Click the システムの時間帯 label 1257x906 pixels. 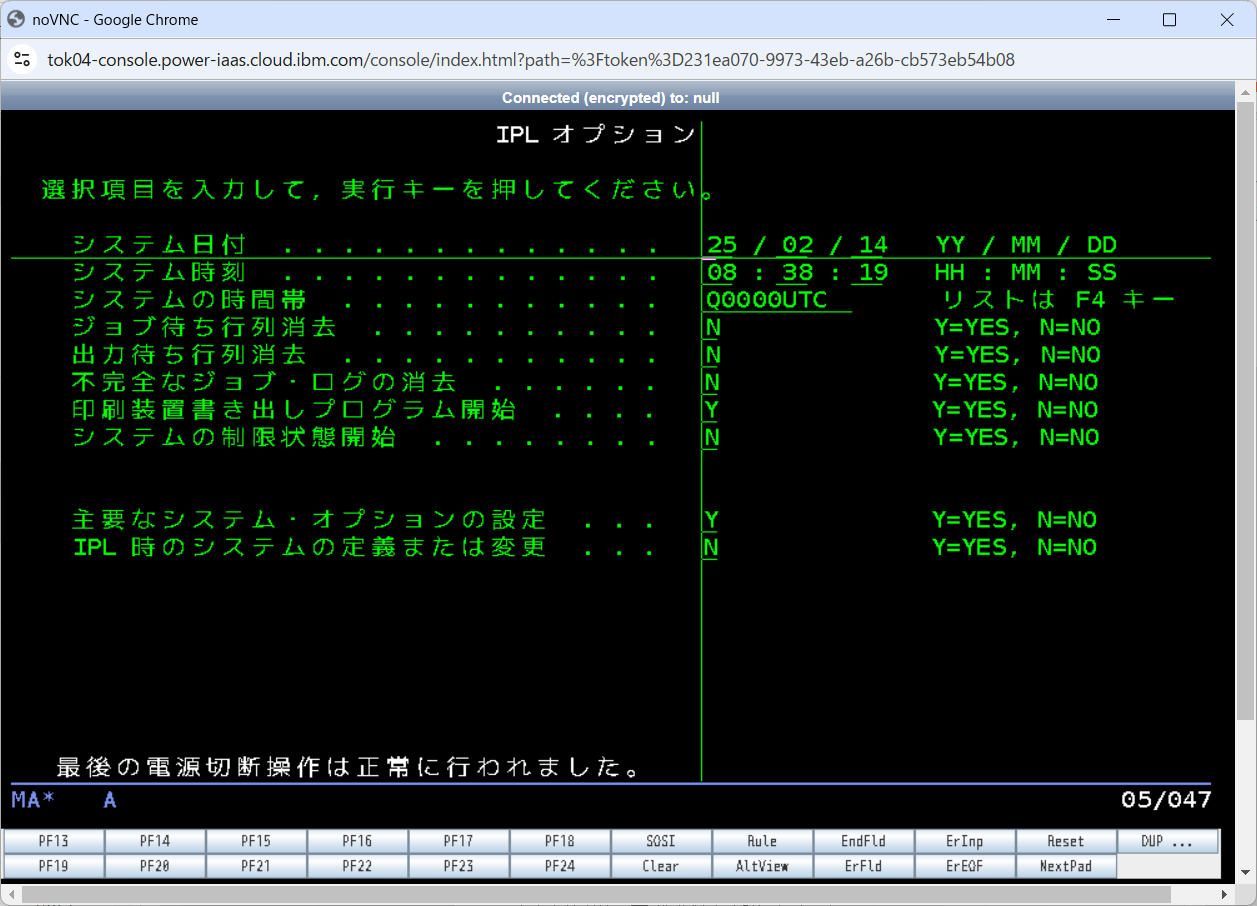[189, 300]
